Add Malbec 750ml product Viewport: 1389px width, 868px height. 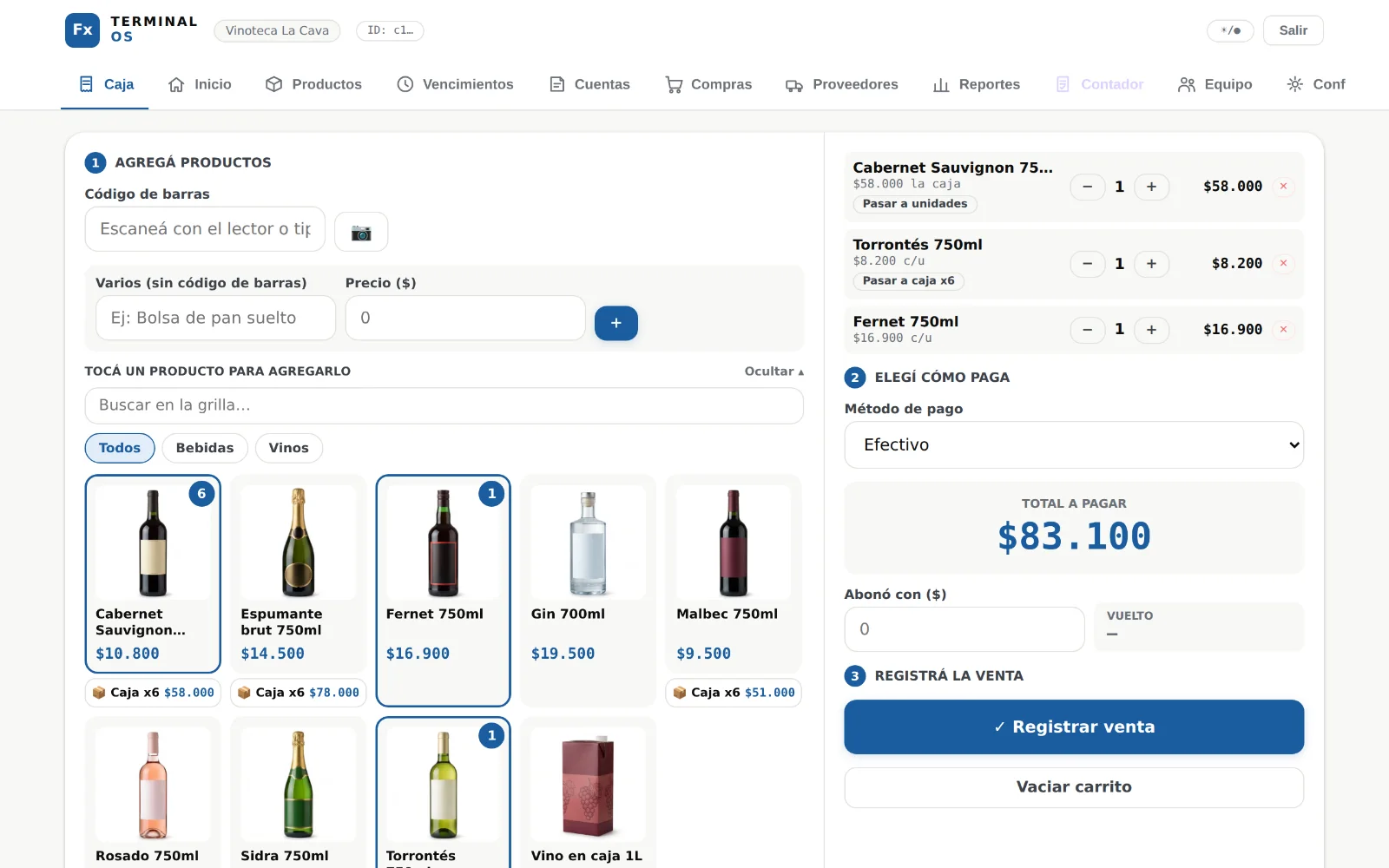[734, 574]
